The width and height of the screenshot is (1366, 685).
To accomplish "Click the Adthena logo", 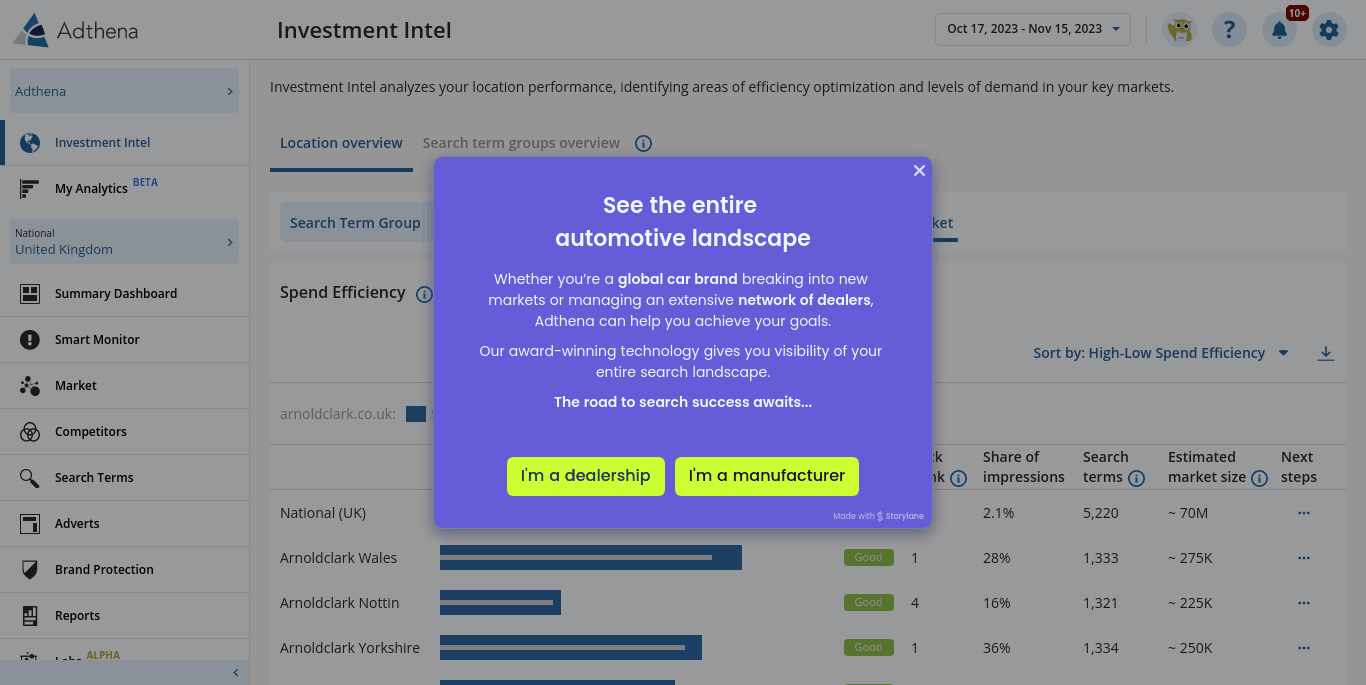I will pos(75,30).
